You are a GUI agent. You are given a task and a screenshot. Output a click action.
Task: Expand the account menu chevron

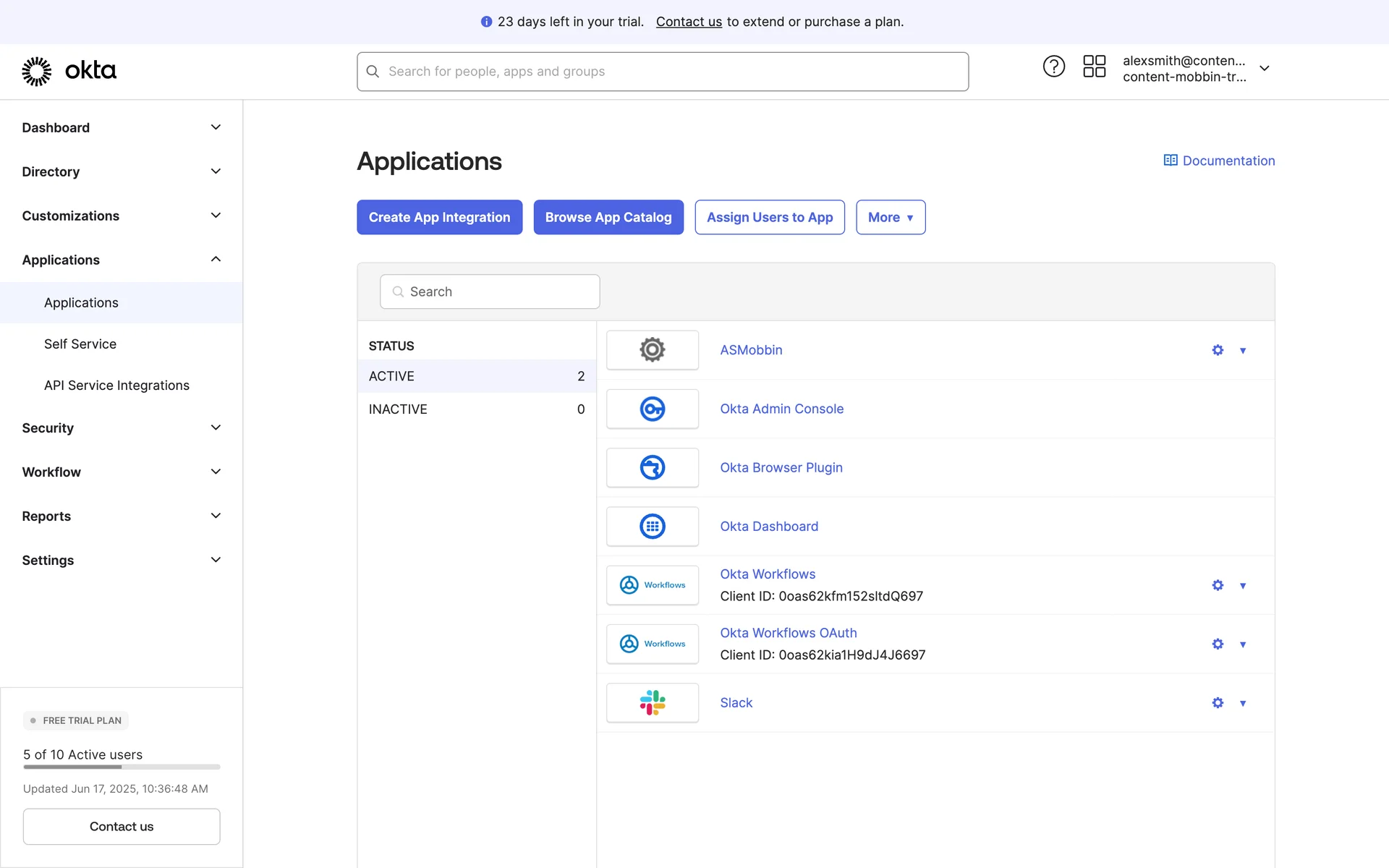tap(1264, 69)
